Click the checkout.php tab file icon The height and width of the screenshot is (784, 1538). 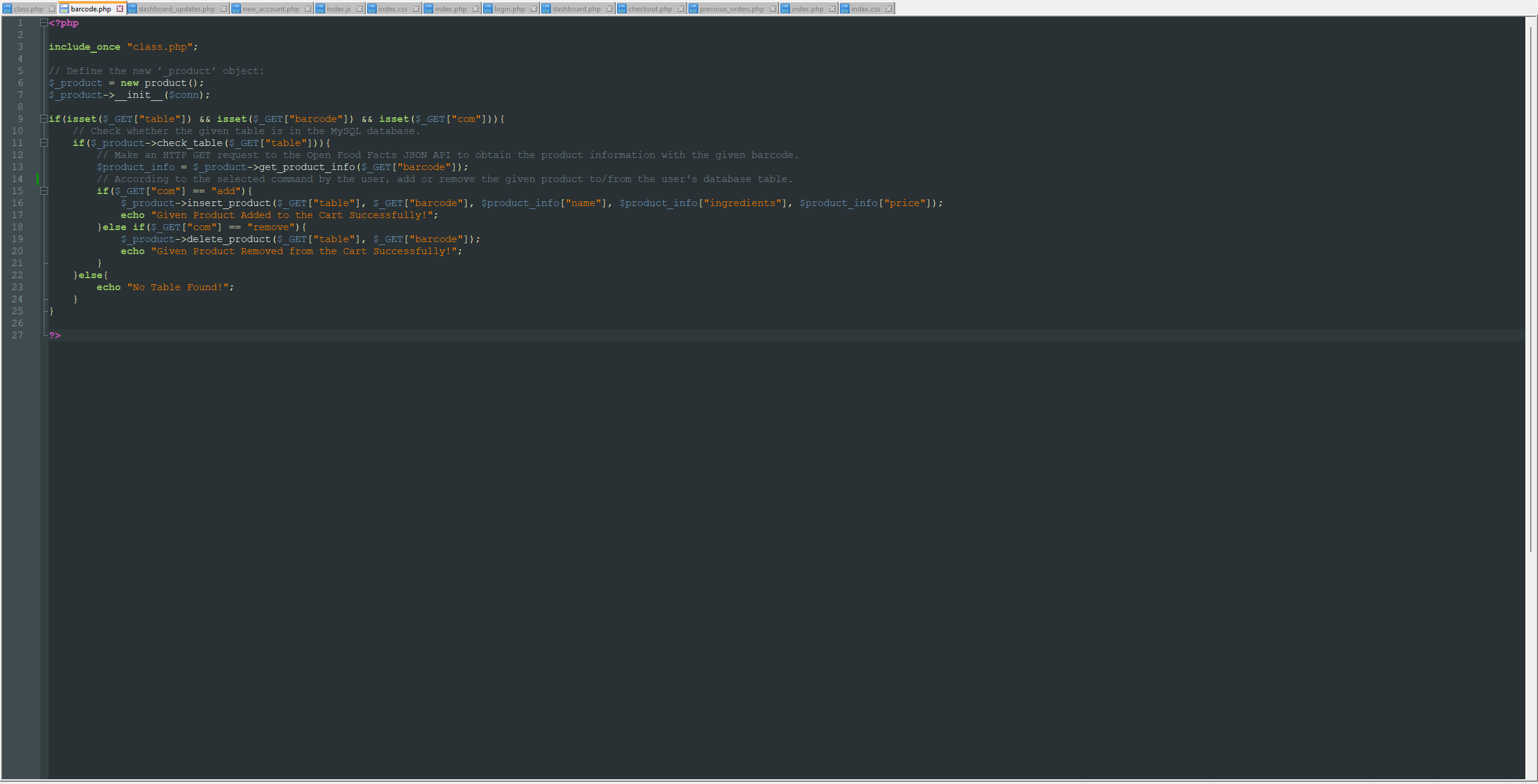(621, 8)
